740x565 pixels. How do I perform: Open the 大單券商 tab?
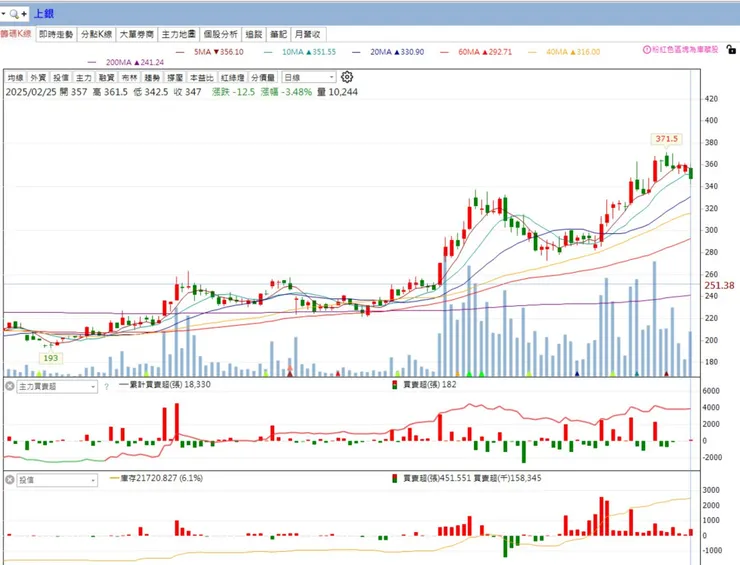(x=137, y=34)
